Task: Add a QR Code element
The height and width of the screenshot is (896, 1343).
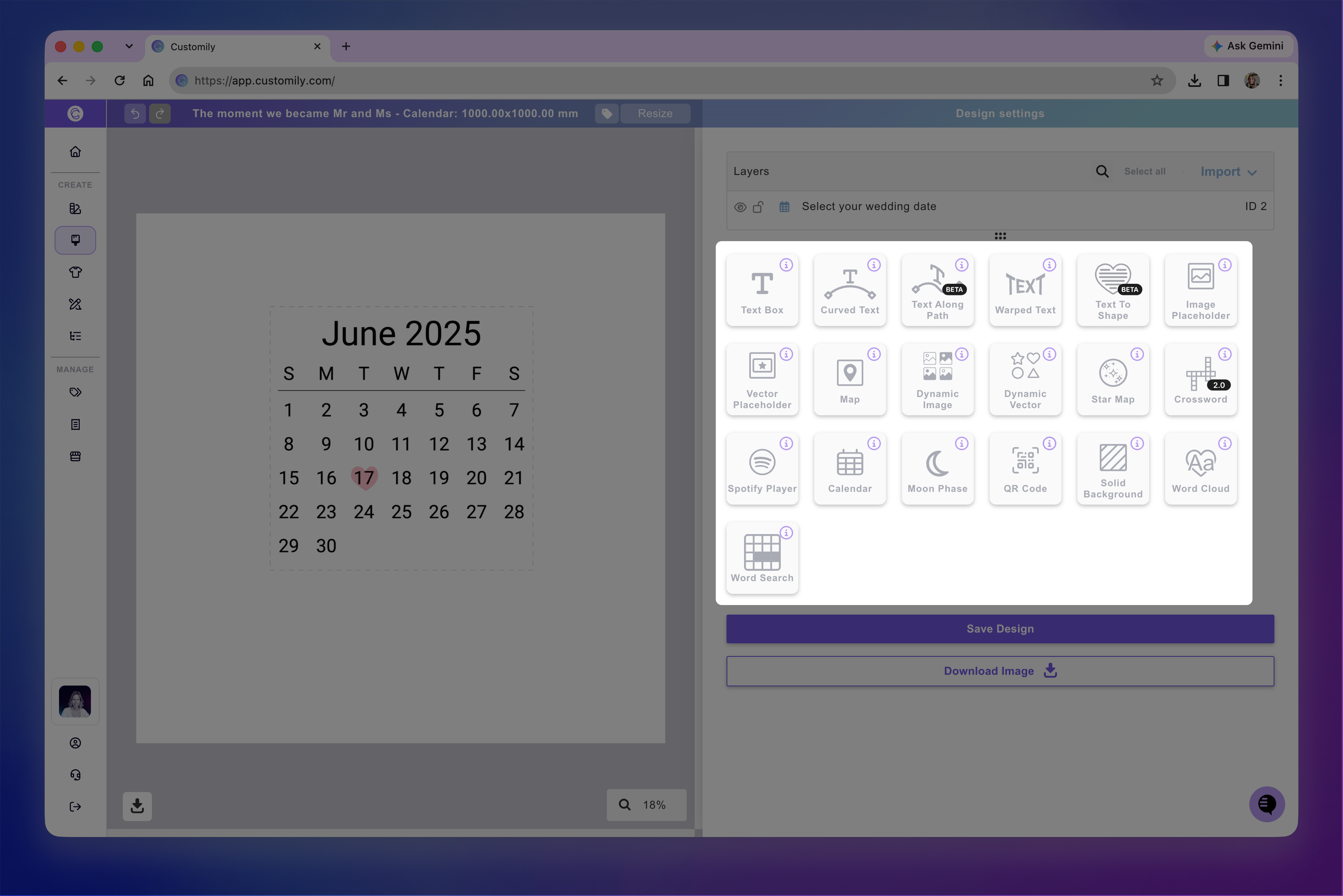Action: coord(1025,469)
